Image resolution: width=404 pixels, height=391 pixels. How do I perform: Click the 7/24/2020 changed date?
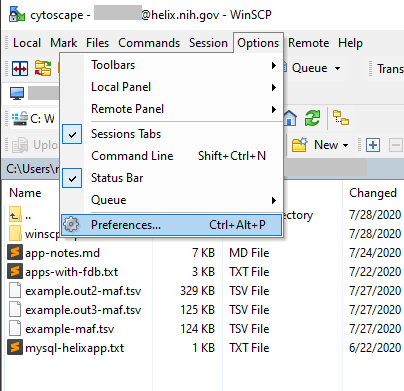375,253
